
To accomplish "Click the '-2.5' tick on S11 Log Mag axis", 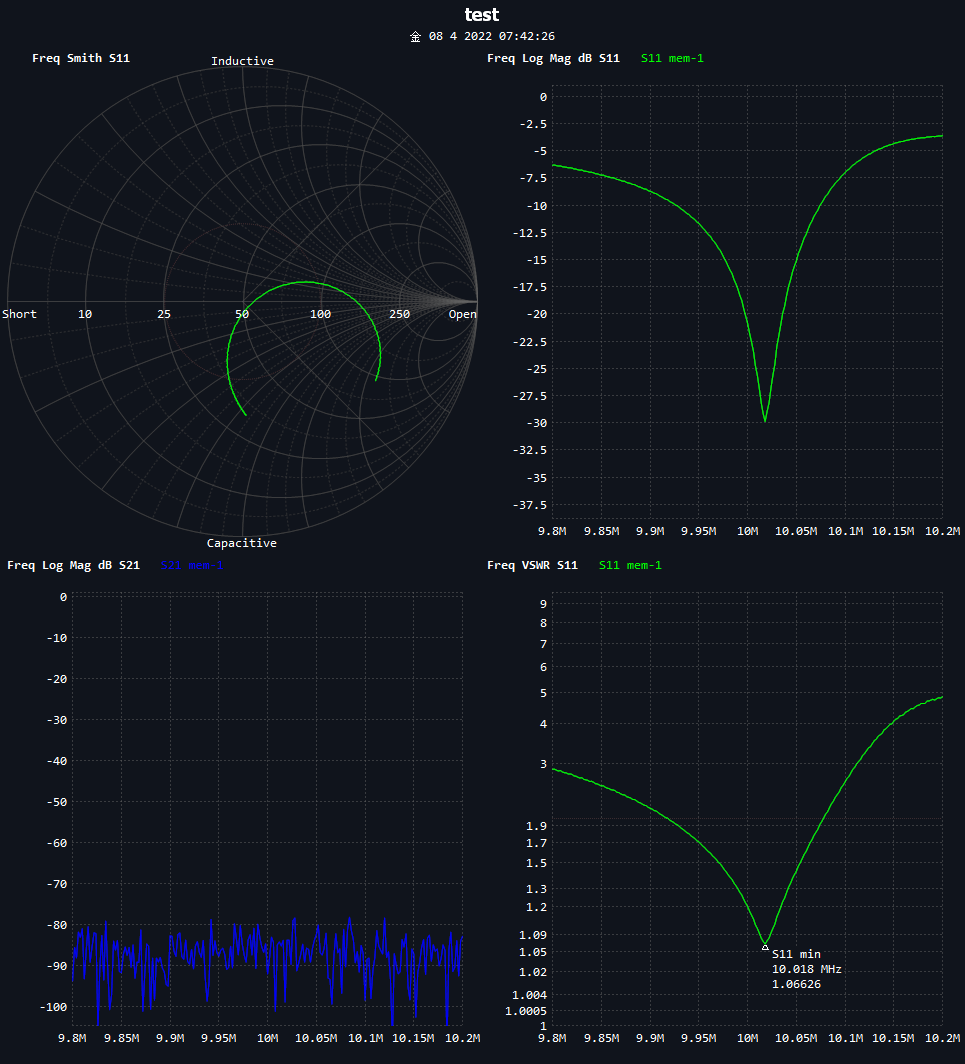I will point(533,124).
